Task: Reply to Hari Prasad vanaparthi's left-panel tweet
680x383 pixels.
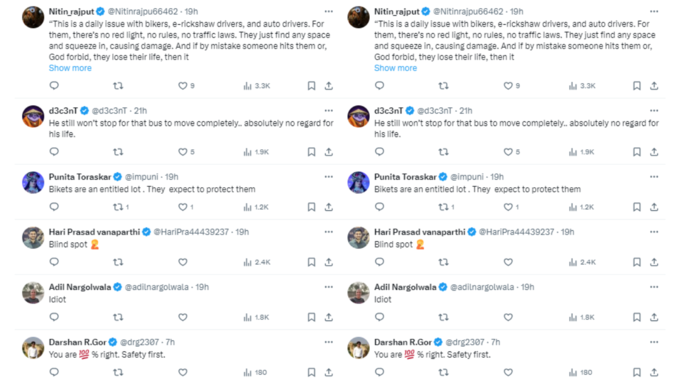Action: coord(54,262)
